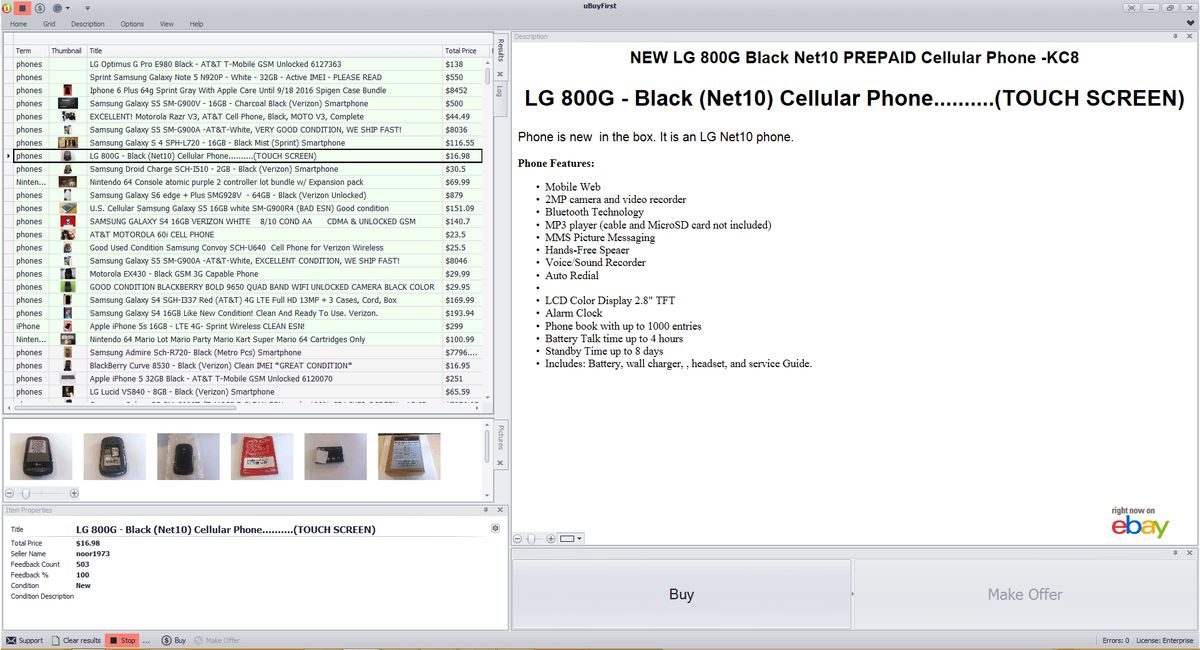Zoom in pictures with the plus icon
The image size is (1200, 650).
click(x=74, y=493)
